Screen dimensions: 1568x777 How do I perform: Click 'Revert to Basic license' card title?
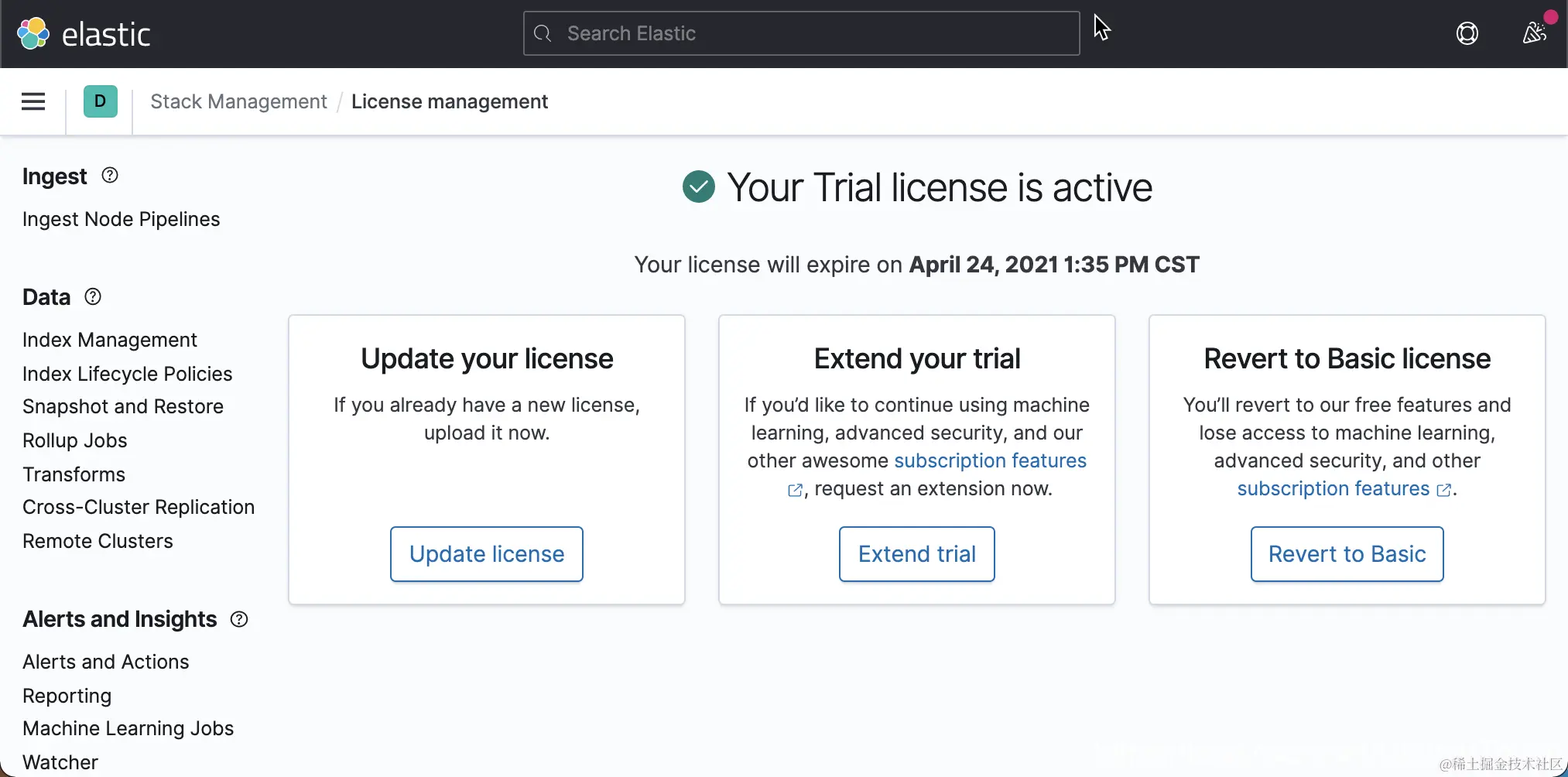click(1347, 359)
